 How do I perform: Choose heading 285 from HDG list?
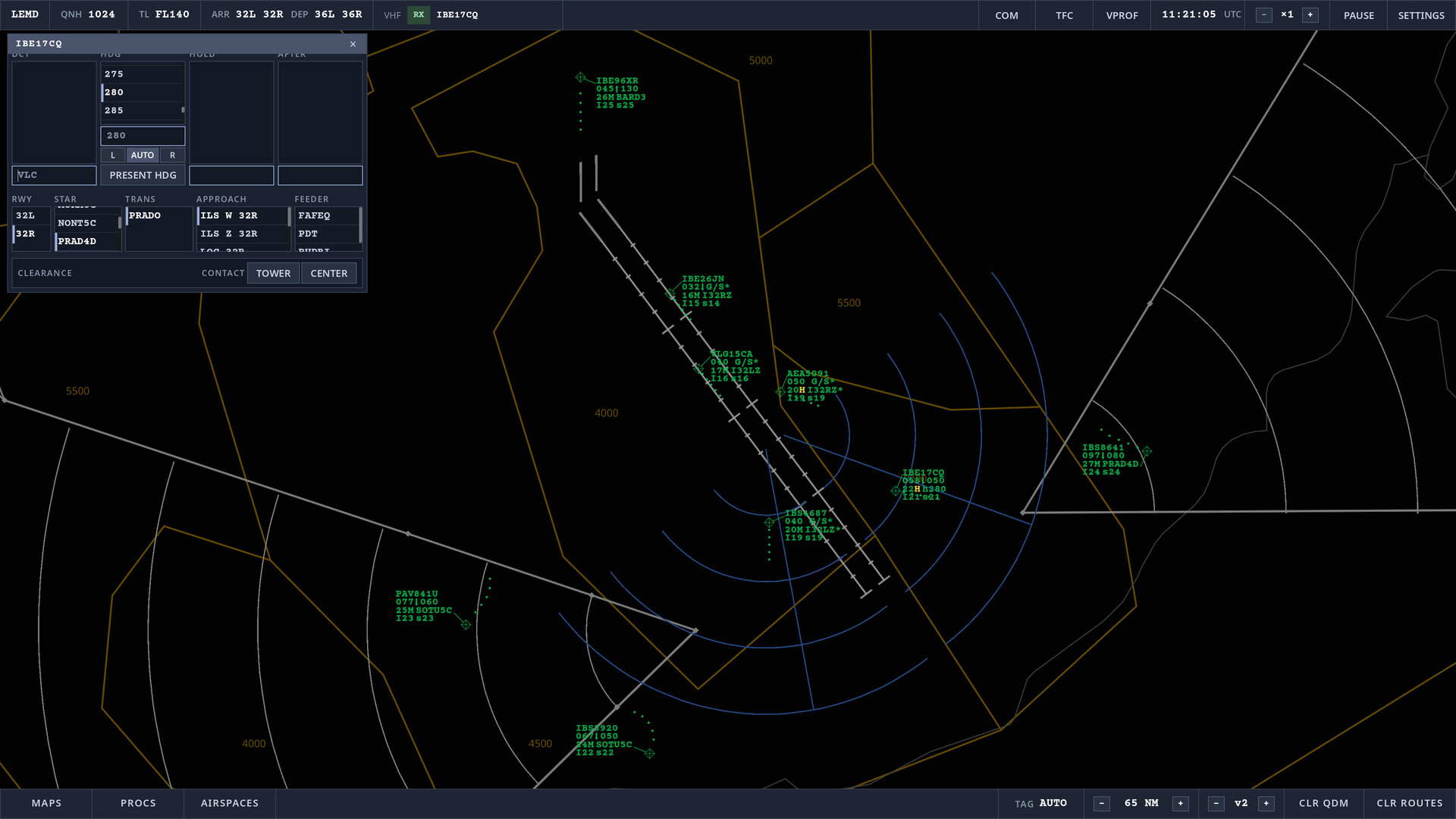point(143,111)
